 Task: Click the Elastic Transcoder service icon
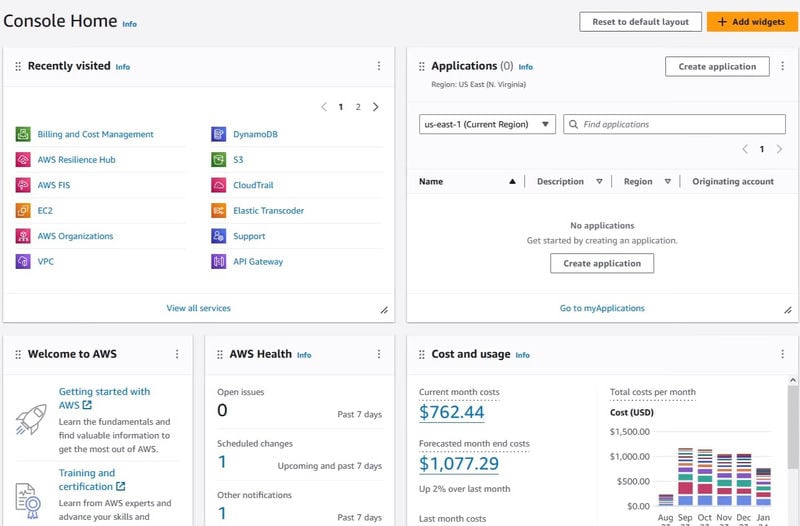point(219,210)
